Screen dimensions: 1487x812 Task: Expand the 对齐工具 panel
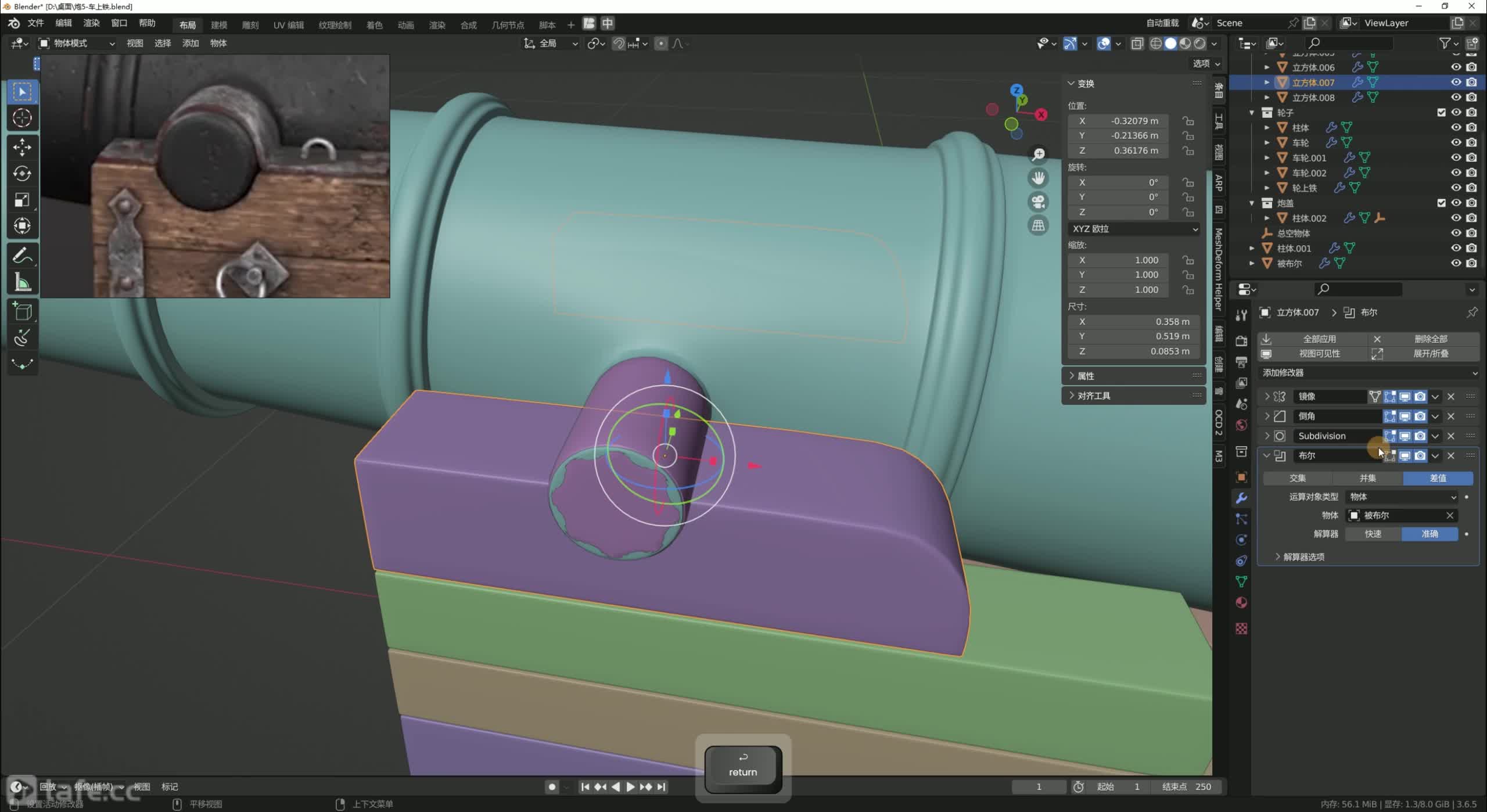click(1134, 396)
